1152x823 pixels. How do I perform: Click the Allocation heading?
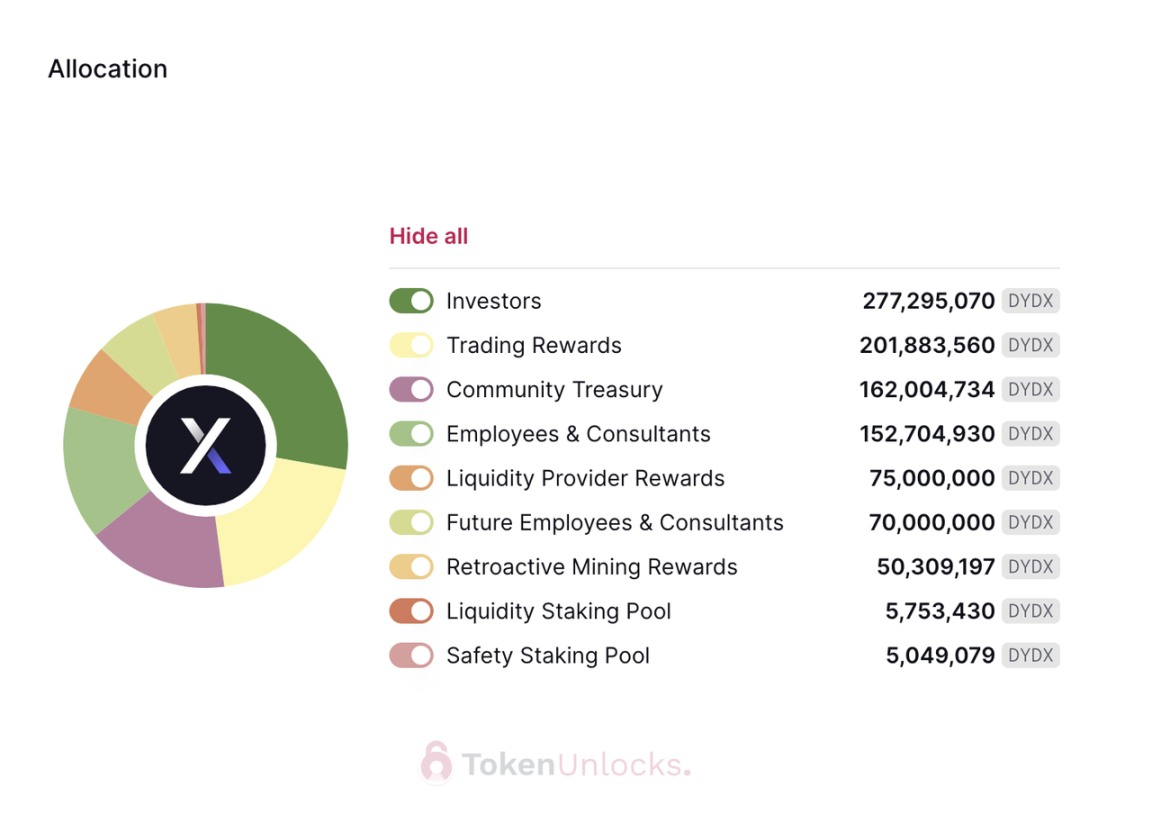click(x=108, y=68)
